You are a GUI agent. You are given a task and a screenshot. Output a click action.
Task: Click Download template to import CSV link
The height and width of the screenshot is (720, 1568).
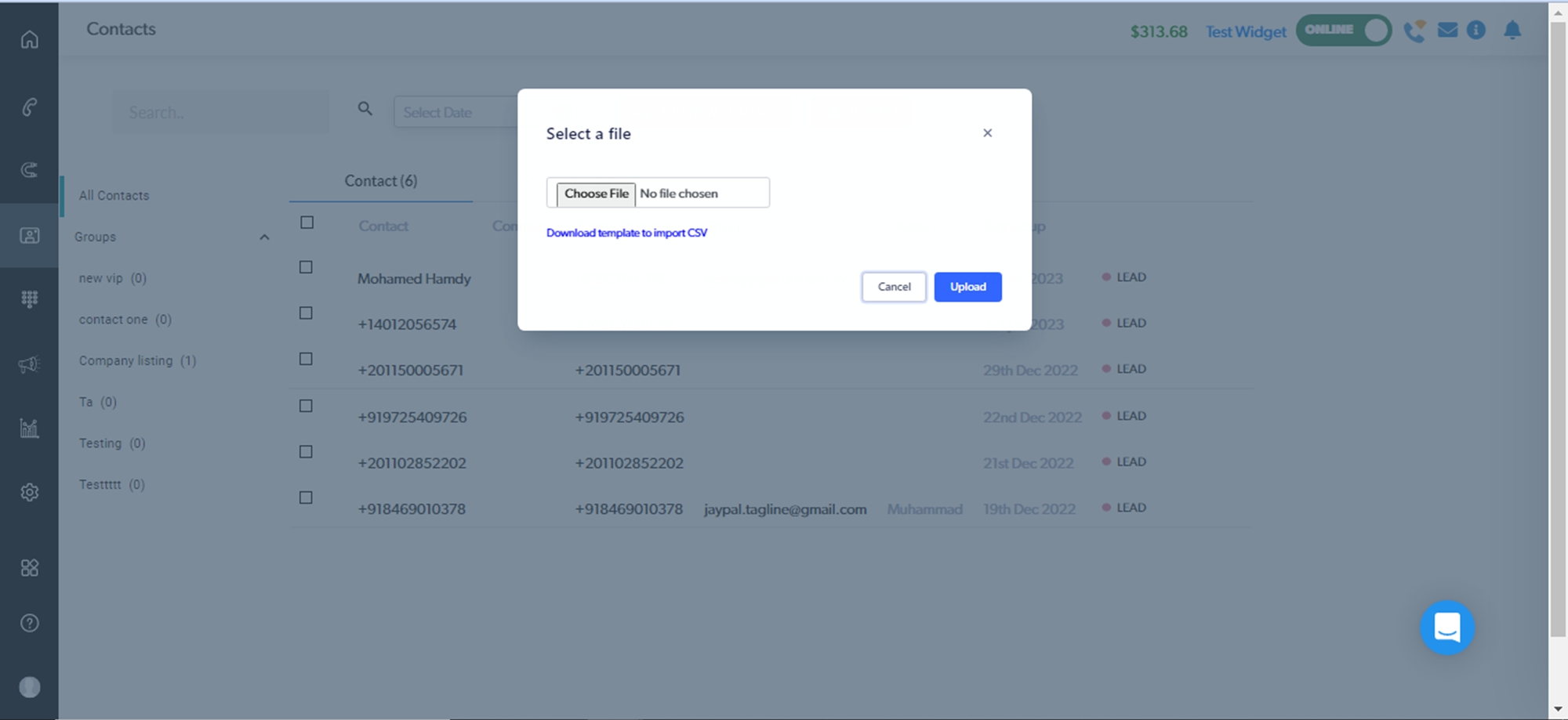(x=626, y=233)
